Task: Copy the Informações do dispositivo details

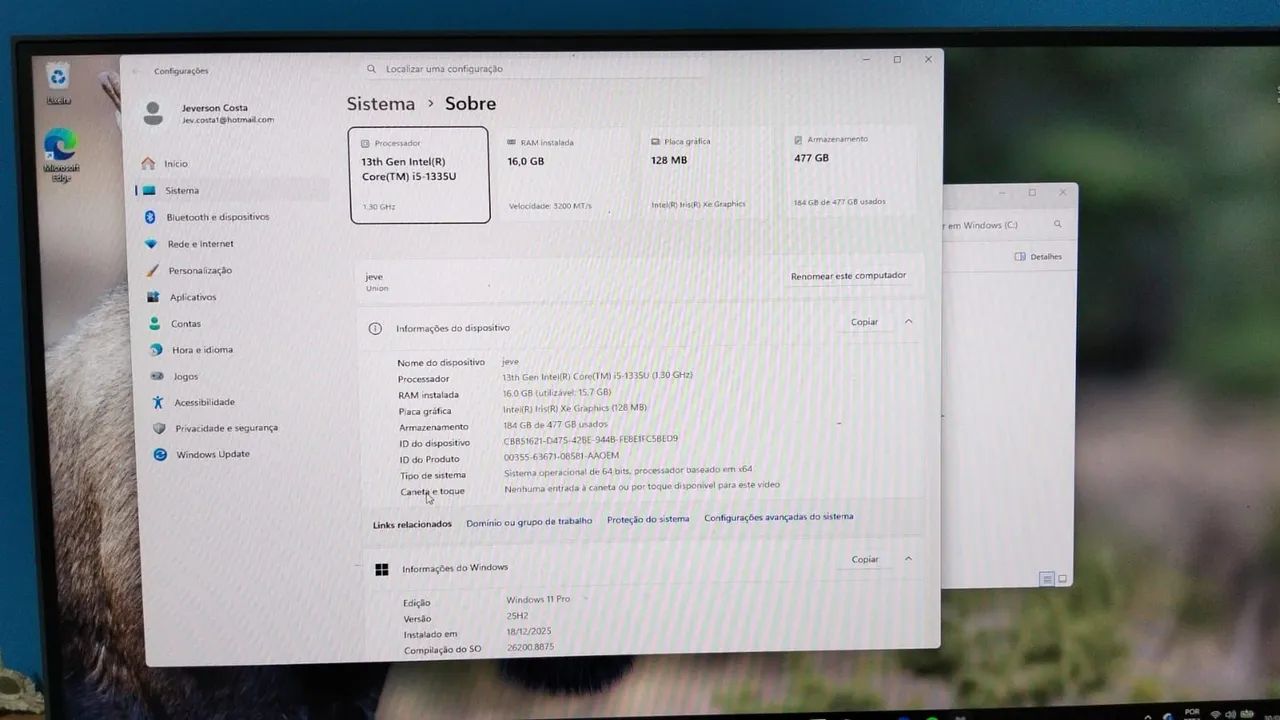Action: [864, 322]
